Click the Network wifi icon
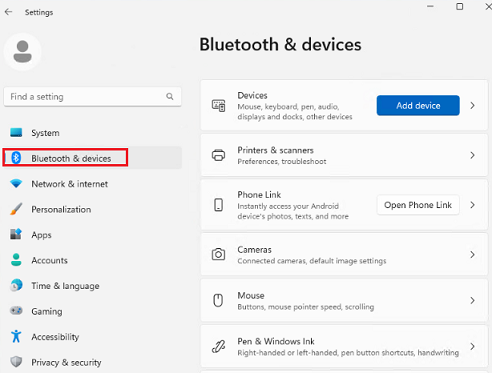The image size is (492, 373). 16,183
